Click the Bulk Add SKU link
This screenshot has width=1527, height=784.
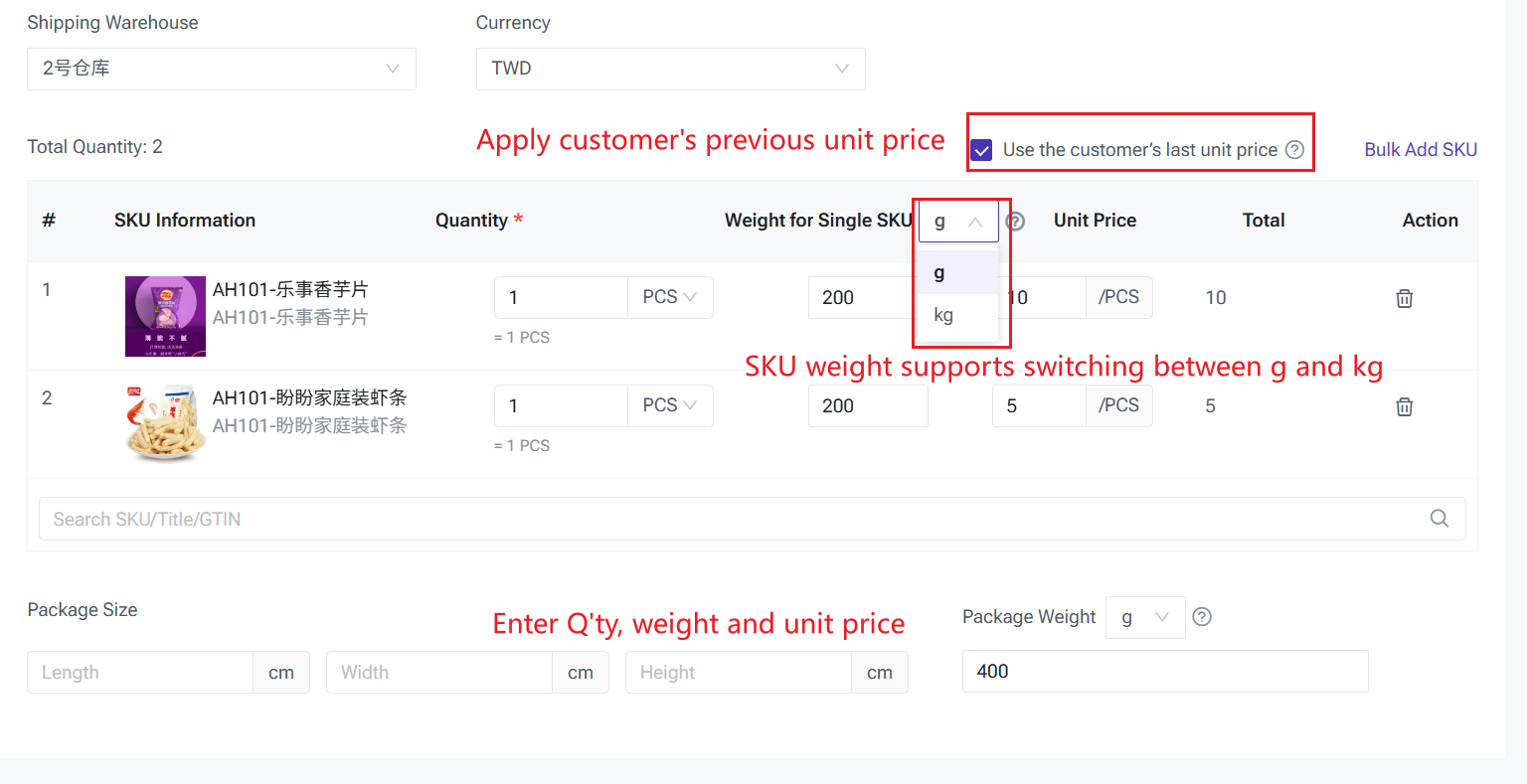1420,150
